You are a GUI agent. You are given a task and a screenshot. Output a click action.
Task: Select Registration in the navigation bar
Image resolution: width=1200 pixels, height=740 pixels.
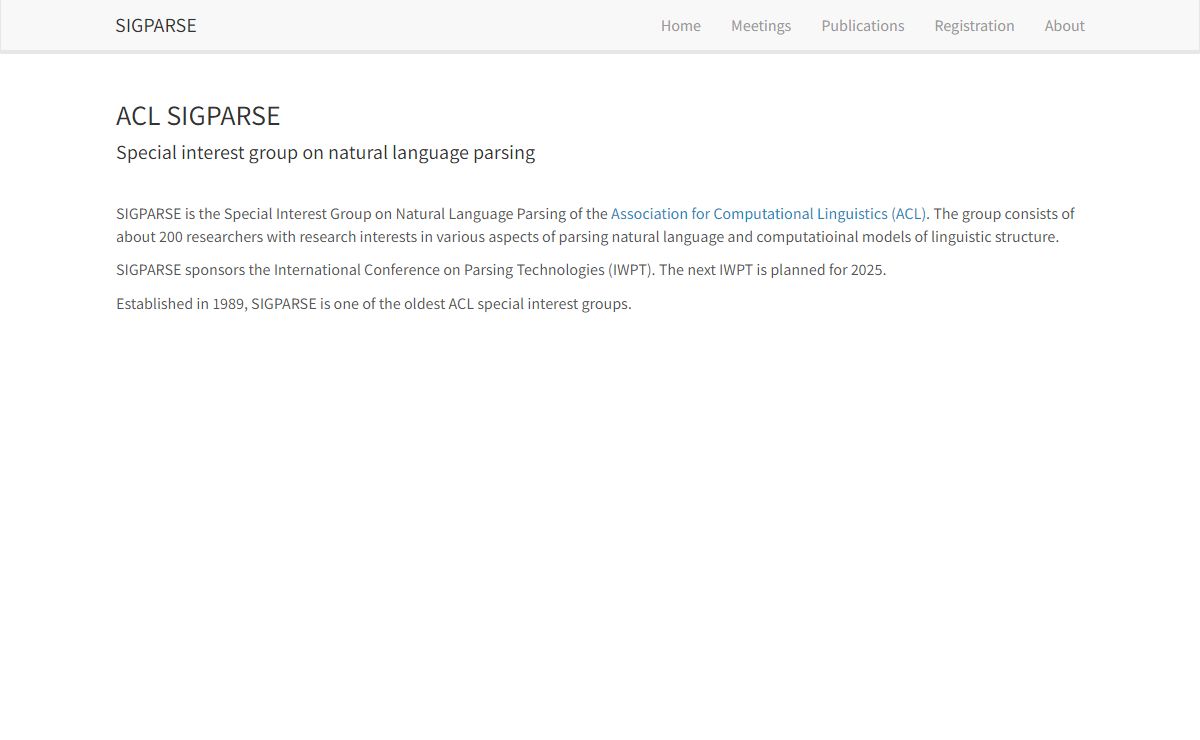[974, 26]
